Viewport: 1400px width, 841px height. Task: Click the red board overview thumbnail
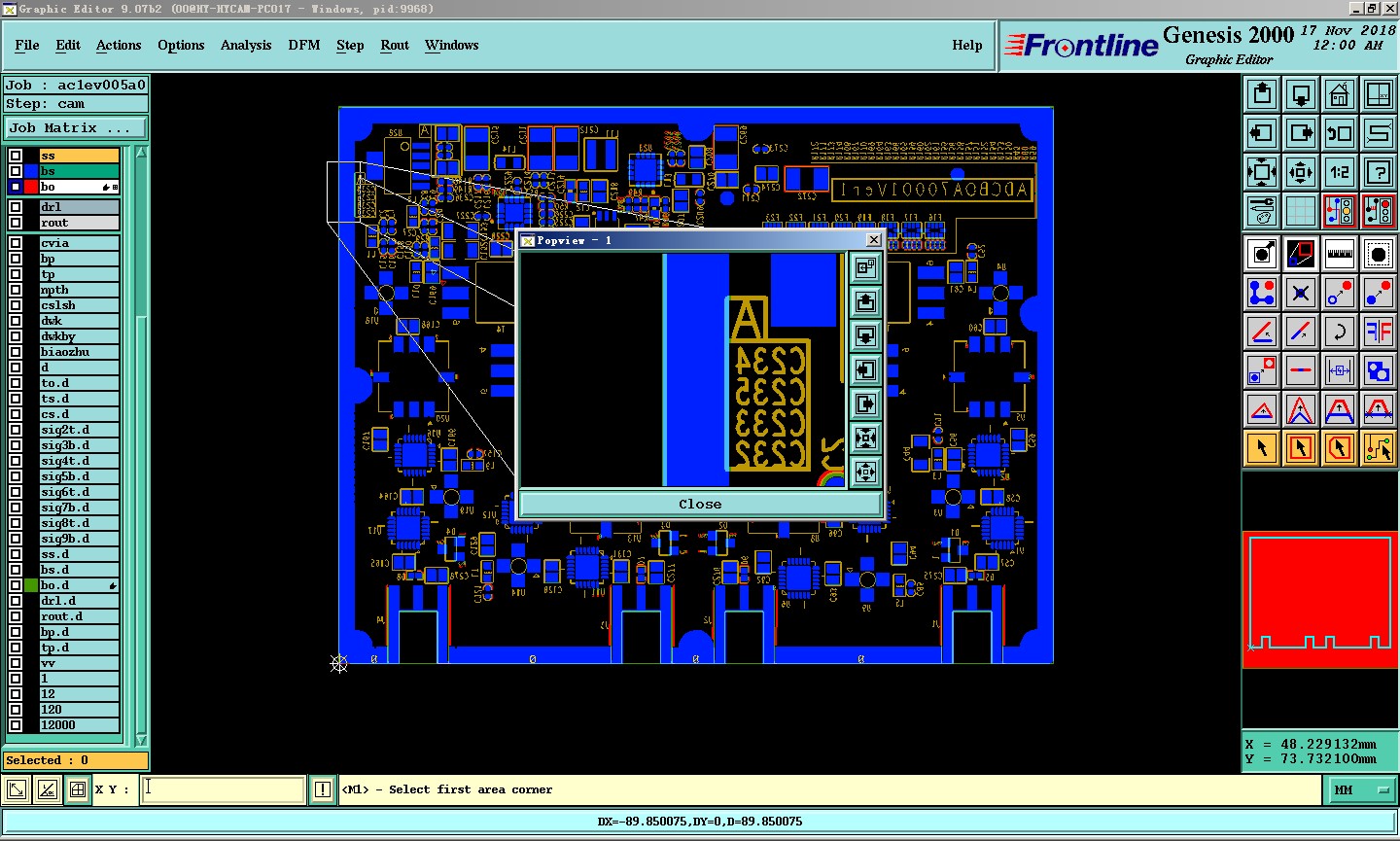[x=1320, y=600]
